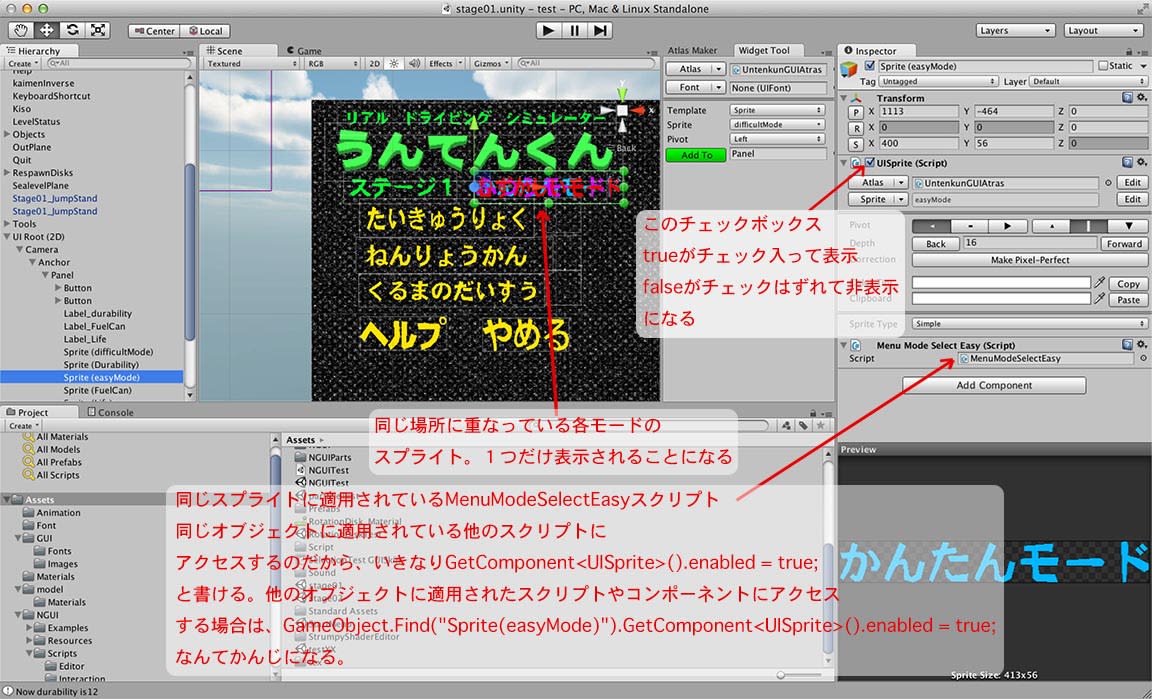Image resolution: width=1152 pixels, height=699 pixels.
Task: Click object picker circle beside MenuModeSelectEasy
Action: (1144, 359)
